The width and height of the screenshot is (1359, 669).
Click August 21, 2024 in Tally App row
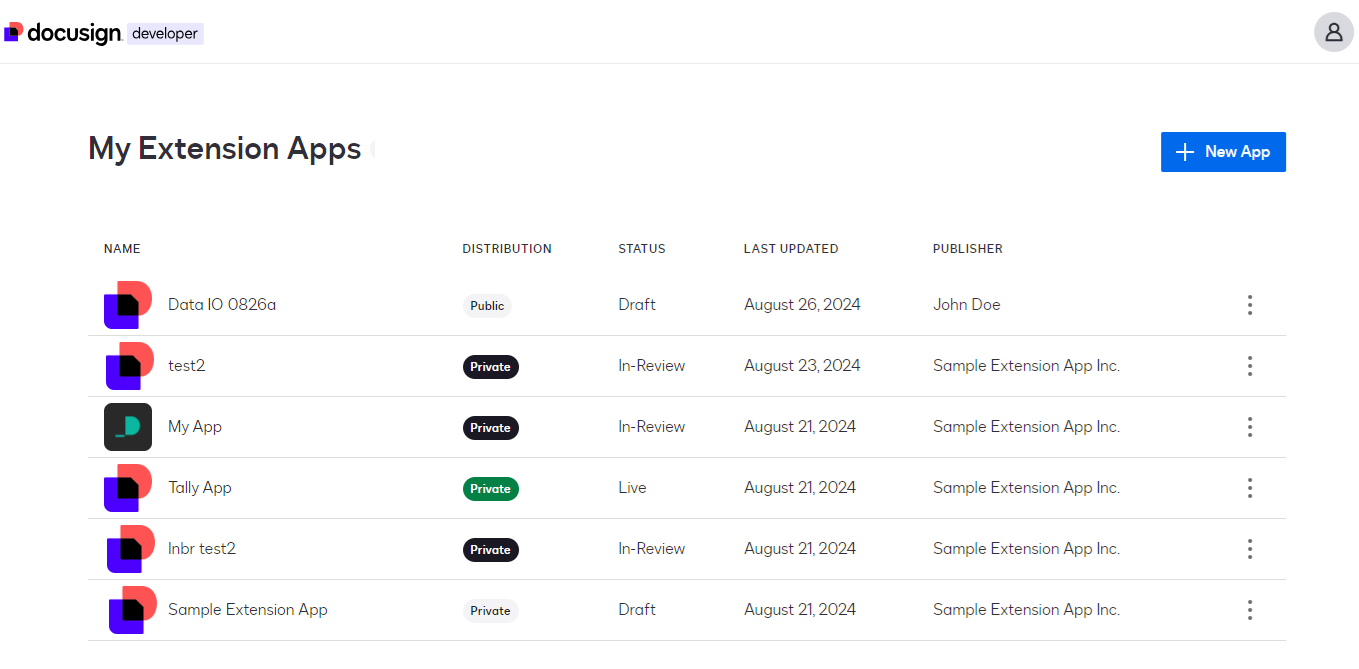(800, 488)
